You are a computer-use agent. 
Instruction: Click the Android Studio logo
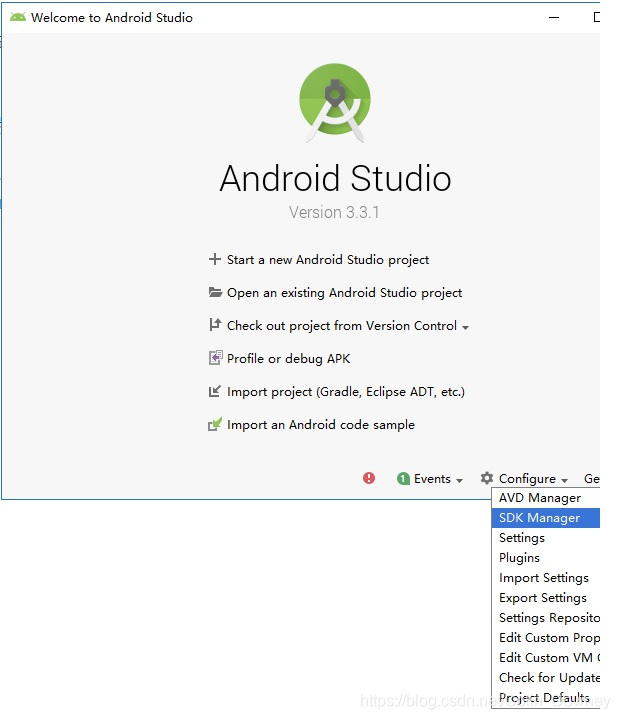click(x=335, y=103)
